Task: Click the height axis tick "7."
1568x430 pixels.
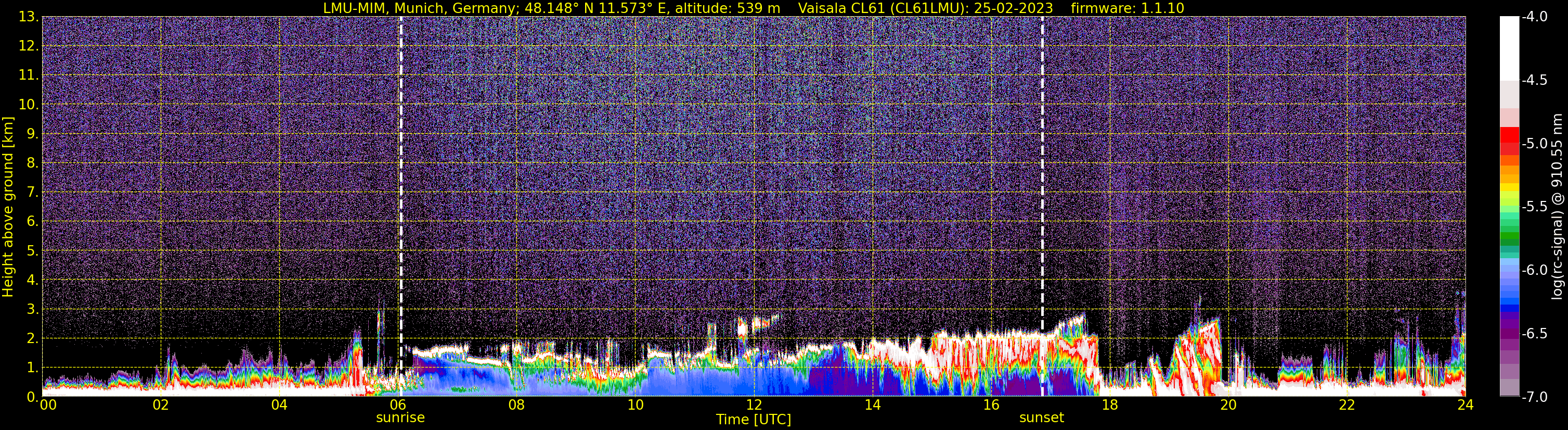Action: coord(33,193)
